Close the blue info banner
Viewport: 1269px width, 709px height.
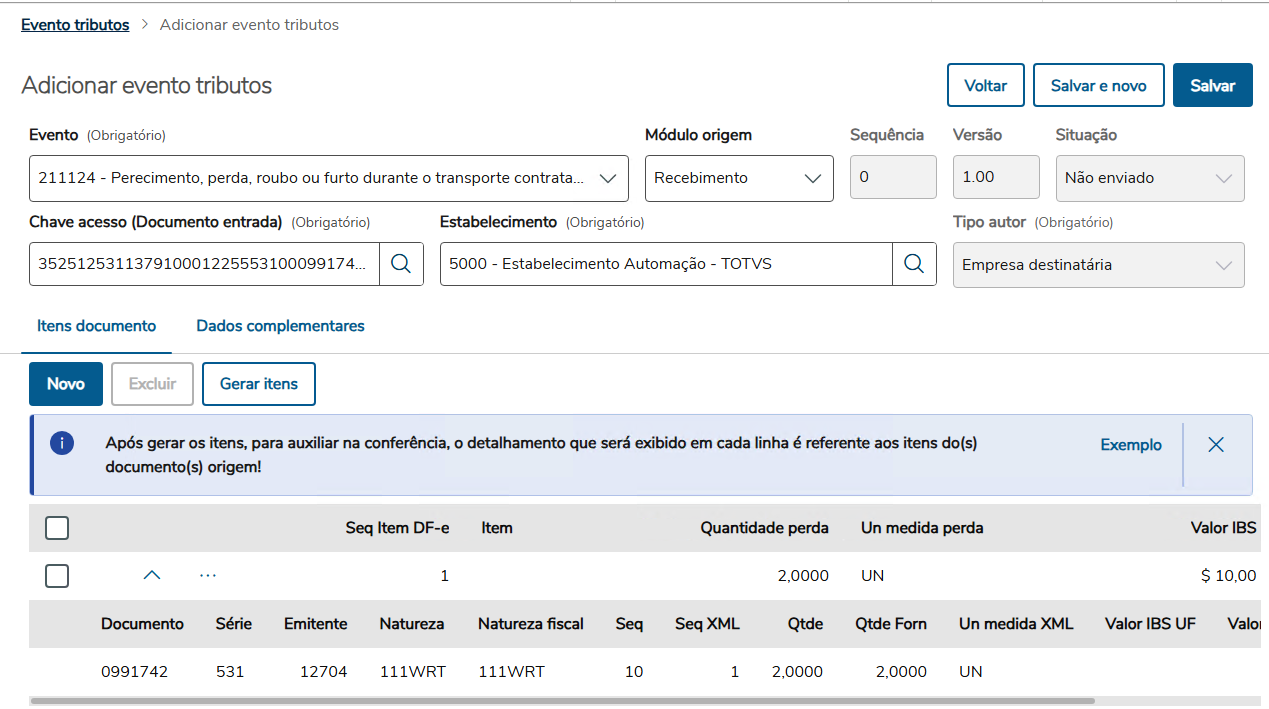click(1216, 445)
